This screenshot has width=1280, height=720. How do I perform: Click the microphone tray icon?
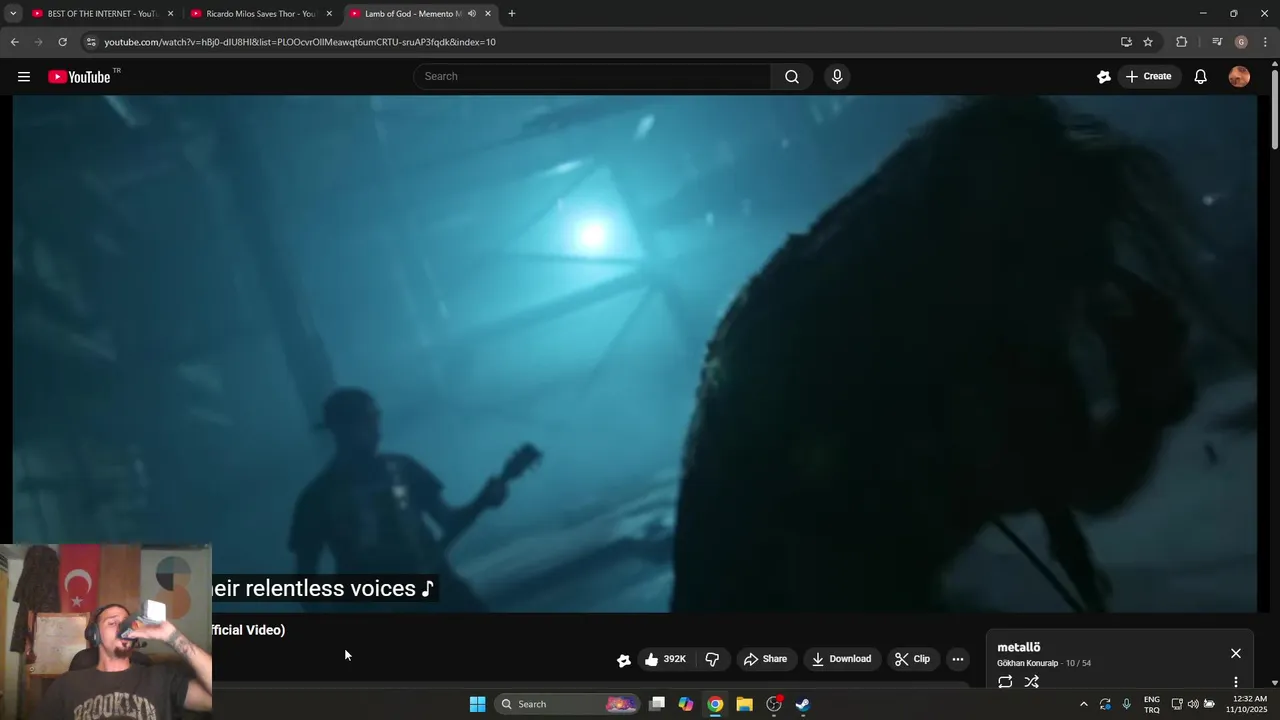[1127, 704]
